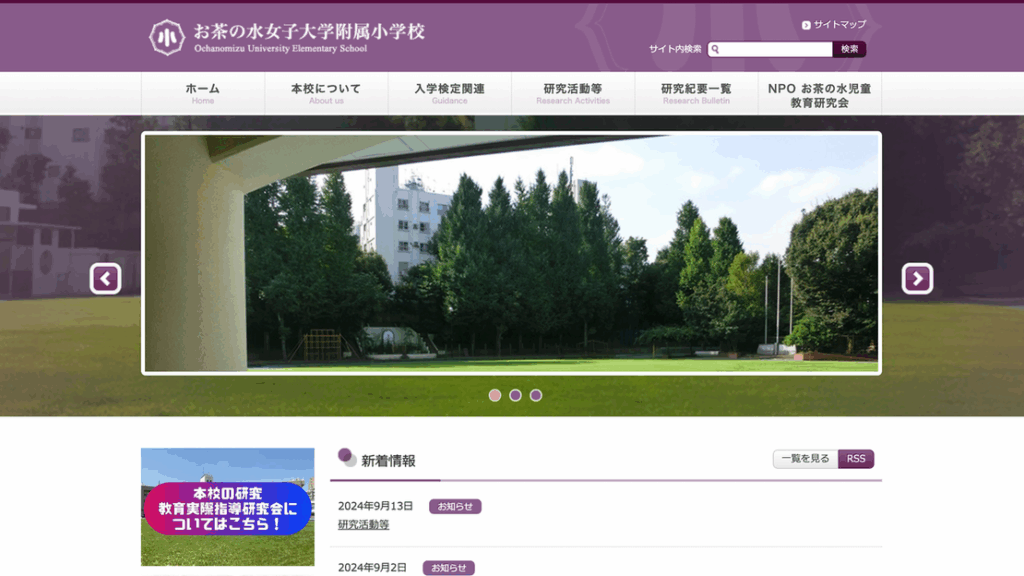Click the site search input field
This screenshot has width=1024, height=576.
click(776, 49)
